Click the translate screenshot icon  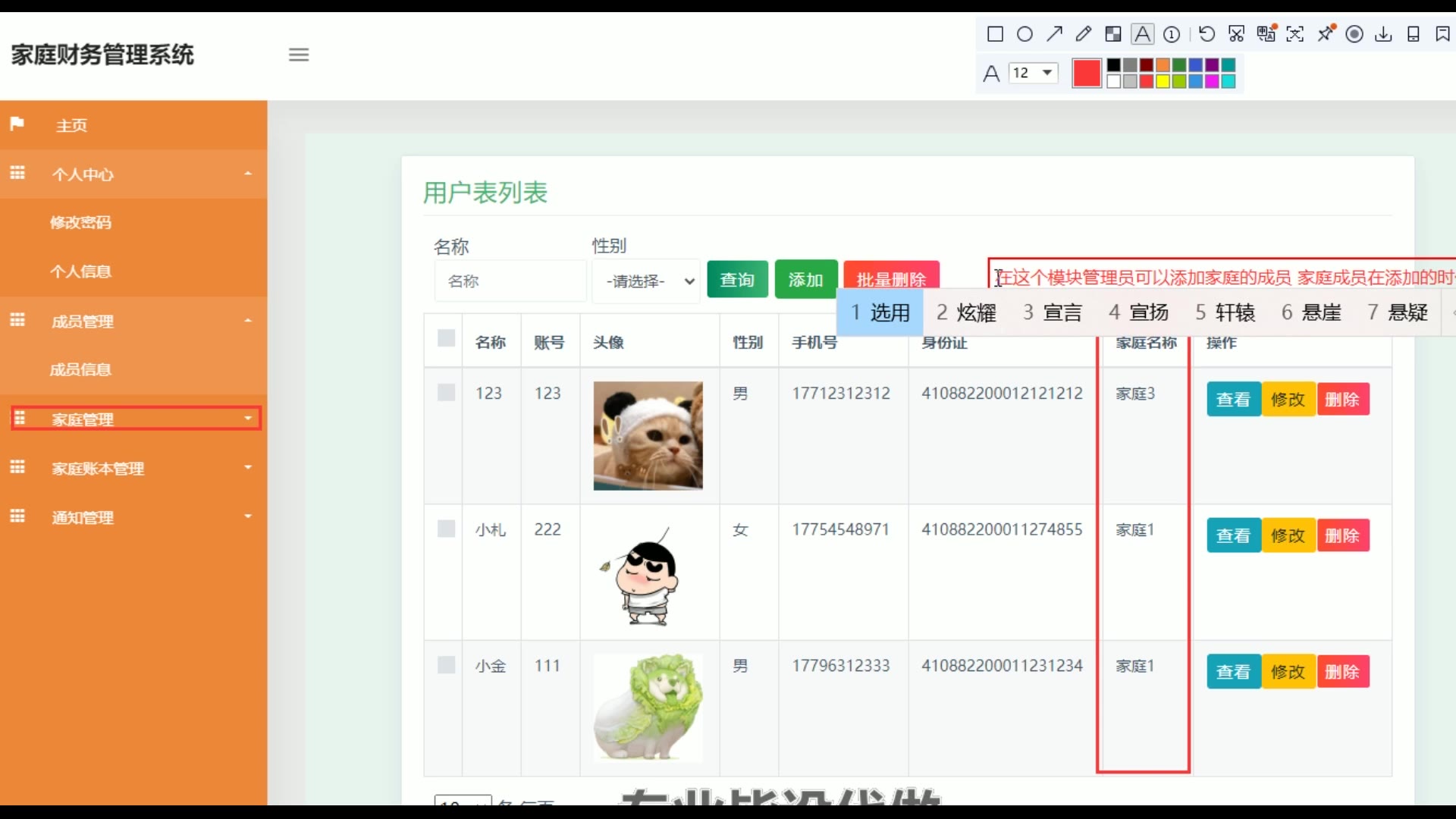click(1266, 34)
